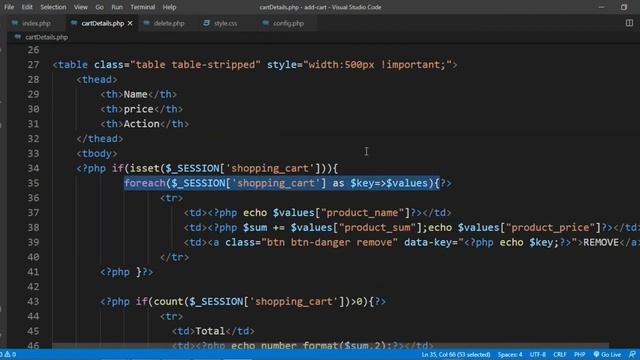
Task: Open the Selection menu
Action: point(53,7)
